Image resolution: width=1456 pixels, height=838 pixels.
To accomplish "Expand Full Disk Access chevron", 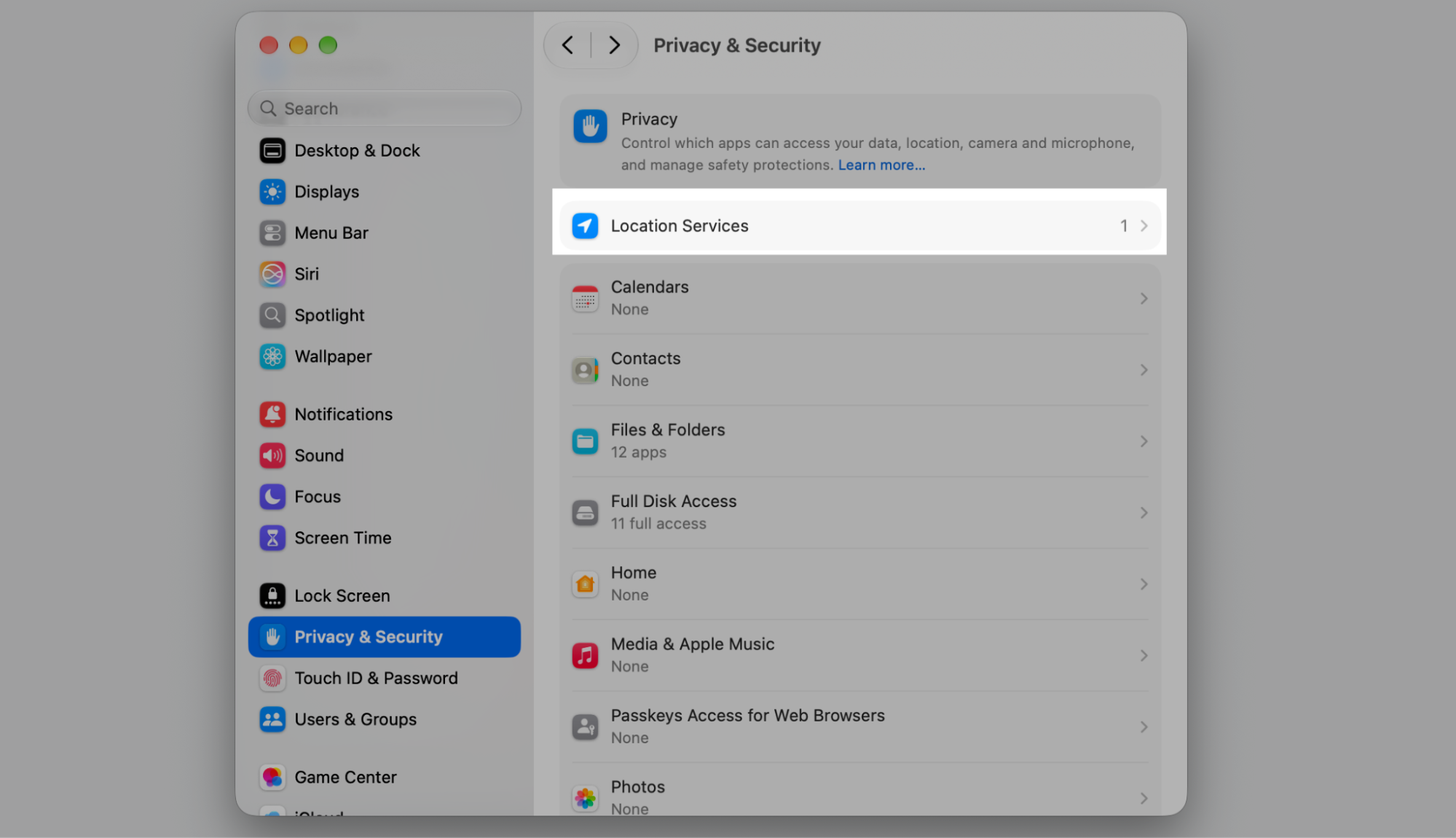I will coord(1144,513).
